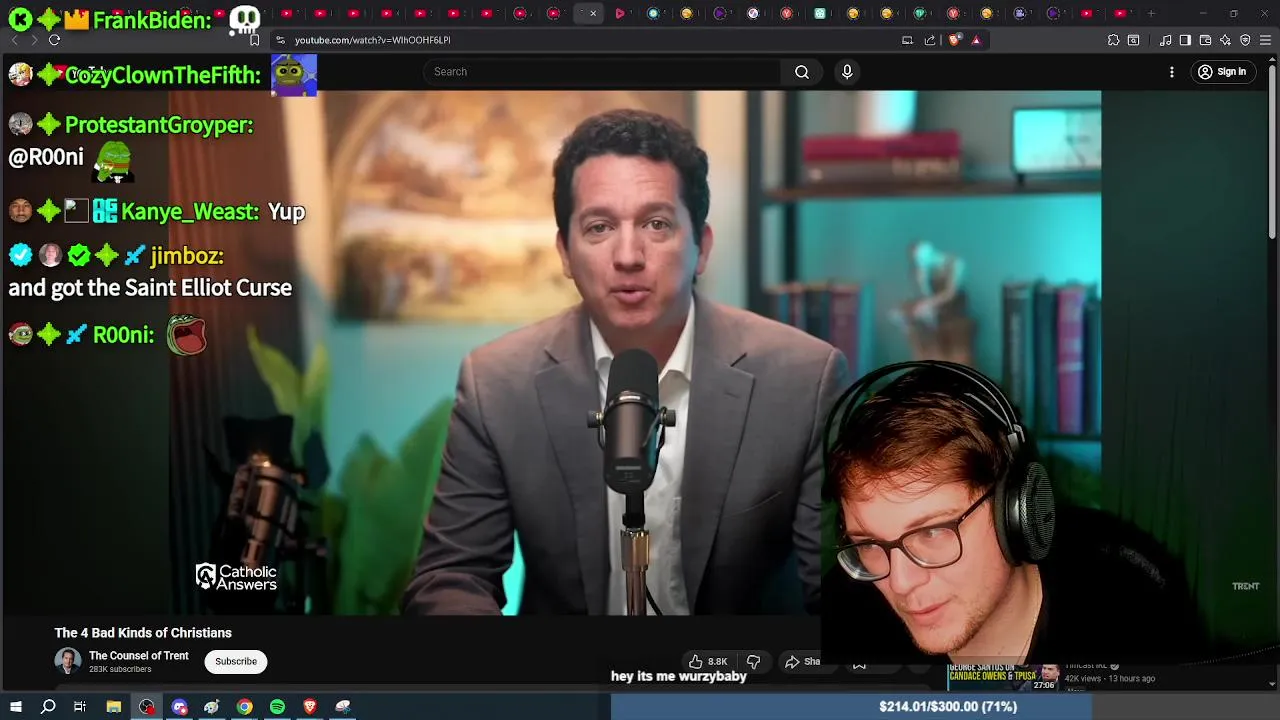Click the browser forward arrow
Viewport: 1280px width, 720px height.
pos(33,40)
